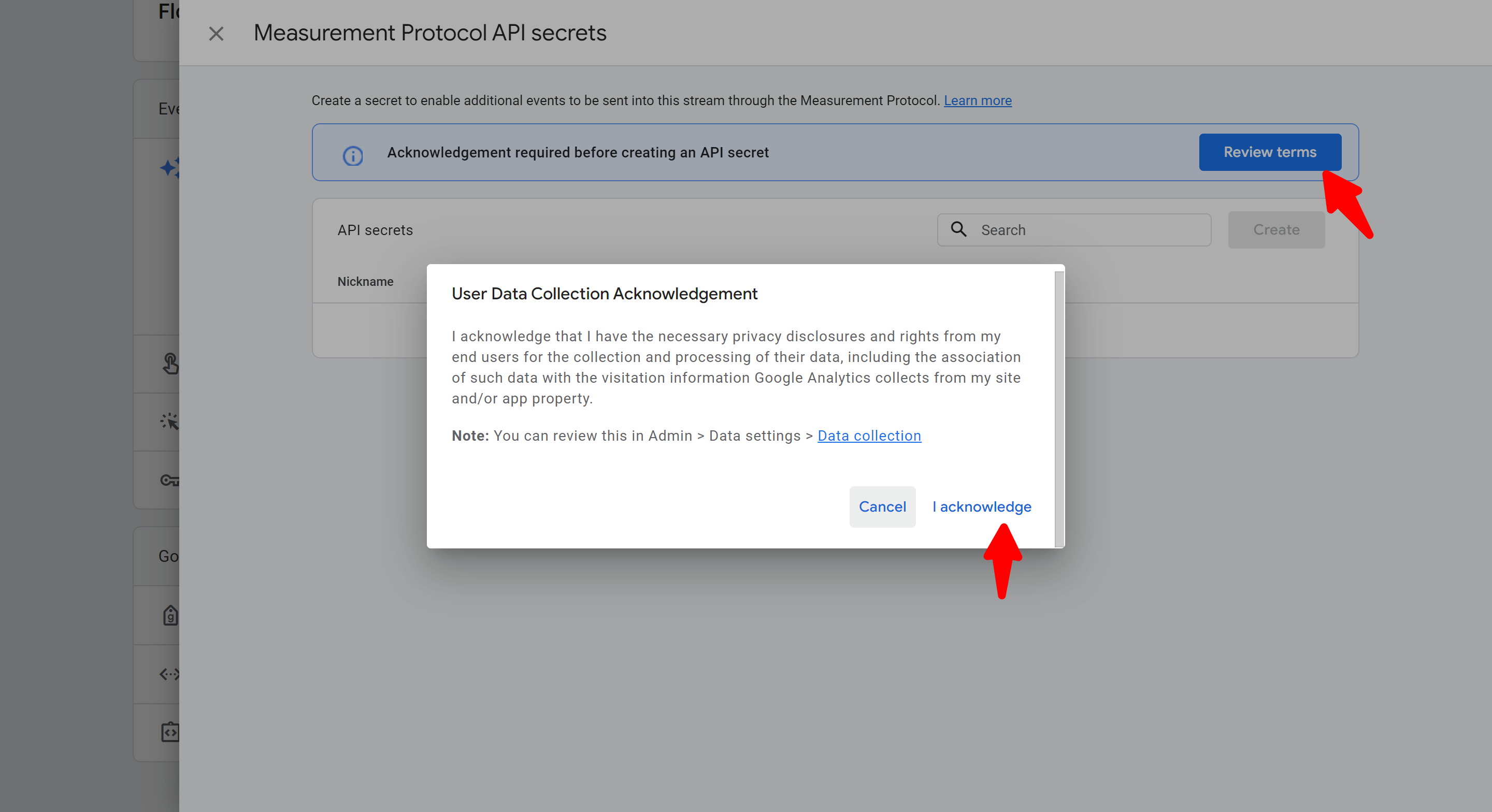The height and width of the screenshot is (812, 1492).
Task: Cancel the acknowledgement dialog
Action: 882,507
